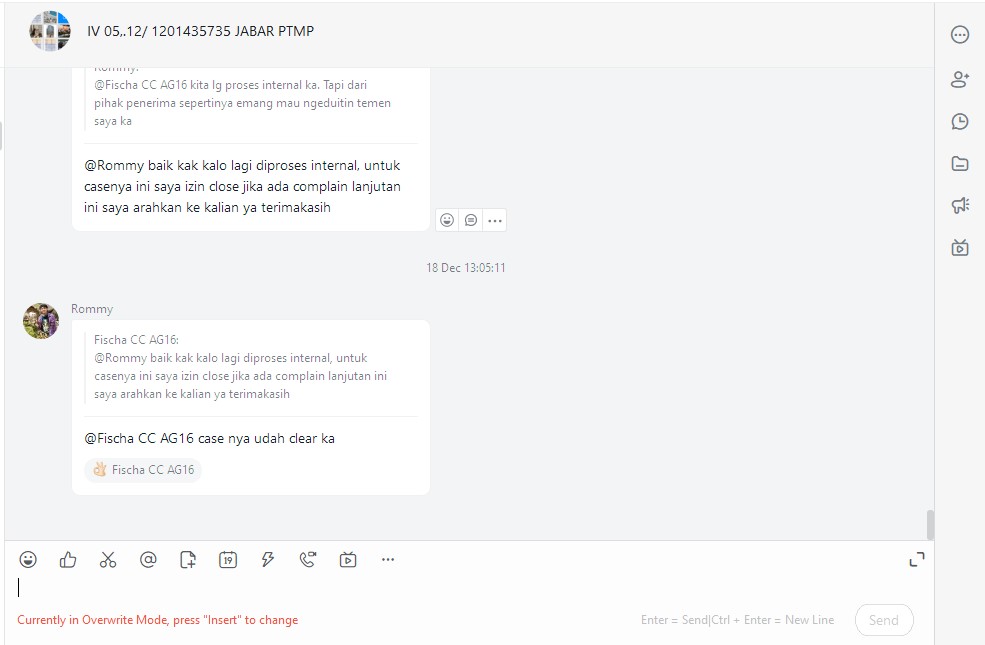Start a voice or video call
Screen dimensions: 985x645
[308, 560]
